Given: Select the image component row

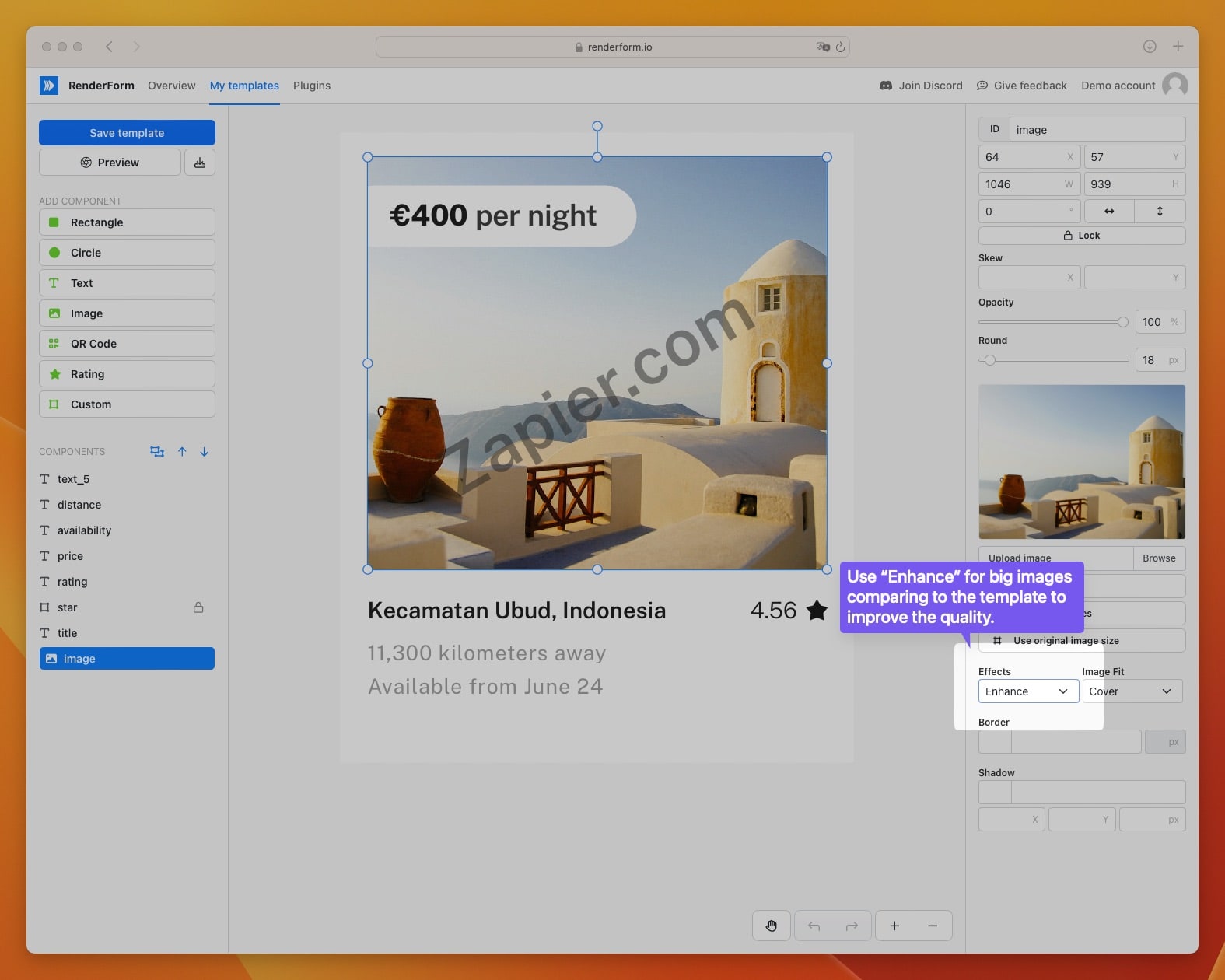Looking at the screenshot, I should click(x=127, y=659).
